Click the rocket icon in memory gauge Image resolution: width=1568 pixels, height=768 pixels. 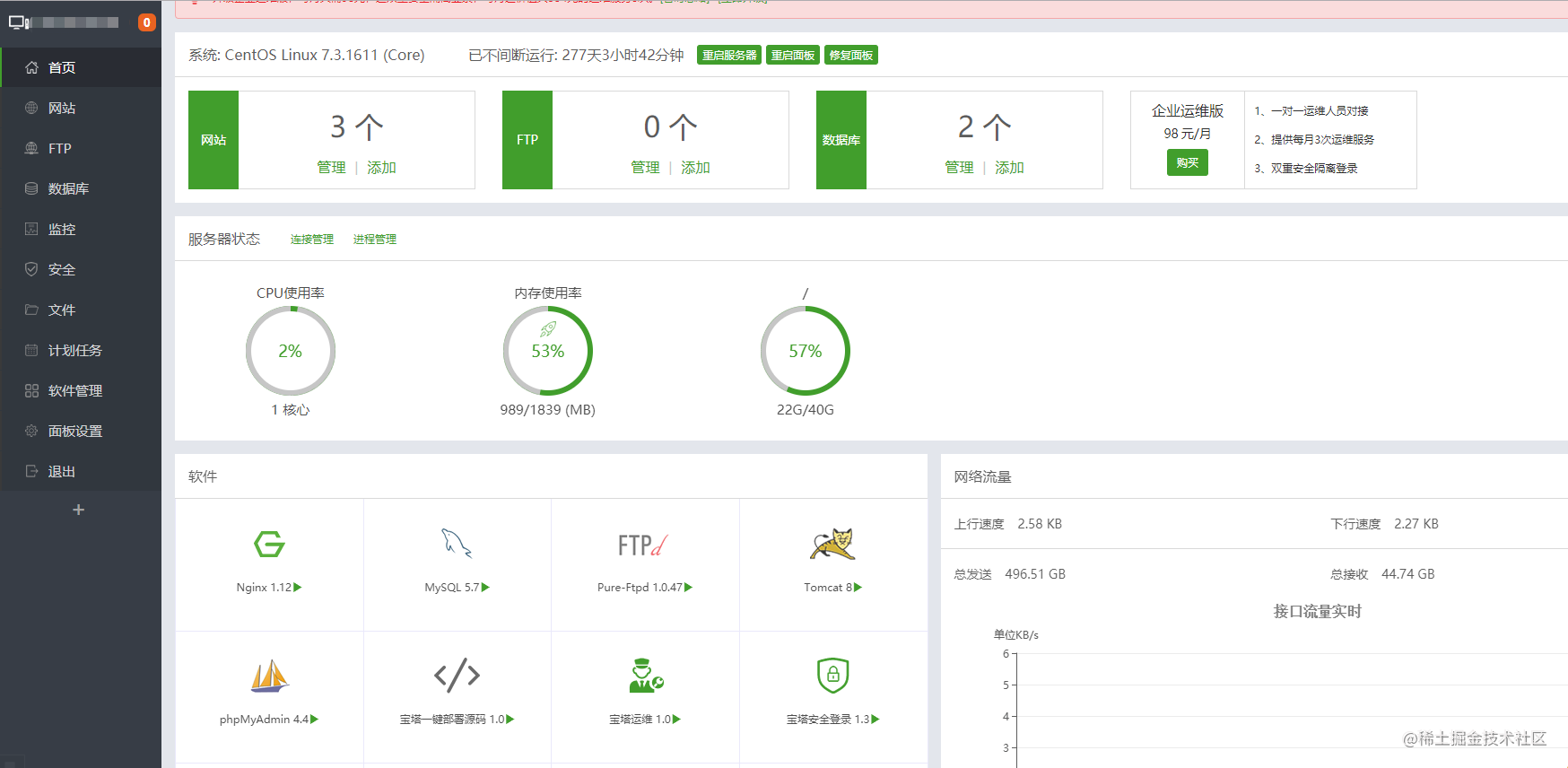click(548, 329)
